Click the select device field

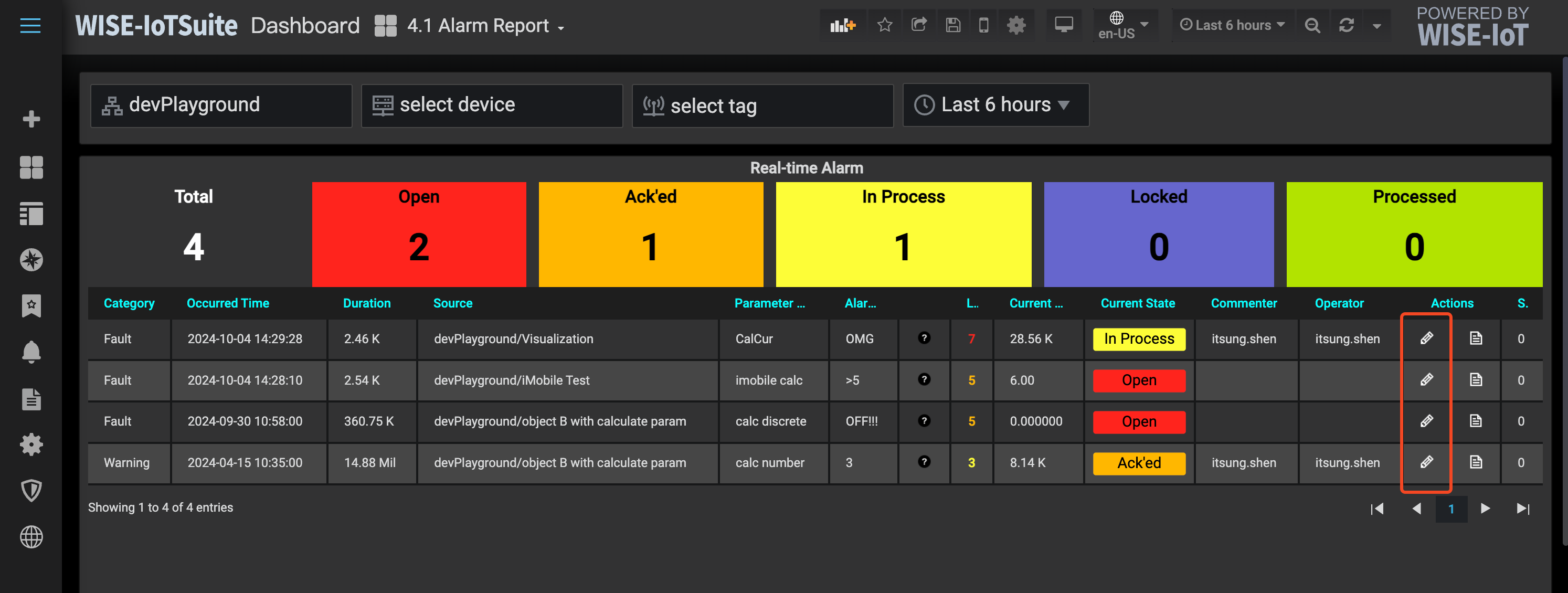tap(491, 105)
